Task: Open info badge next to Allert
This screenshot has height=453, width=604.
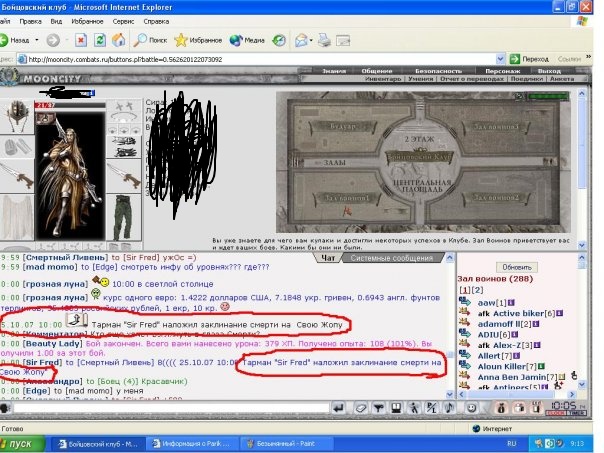Action: pyautogui.click(x=517, y=356)
